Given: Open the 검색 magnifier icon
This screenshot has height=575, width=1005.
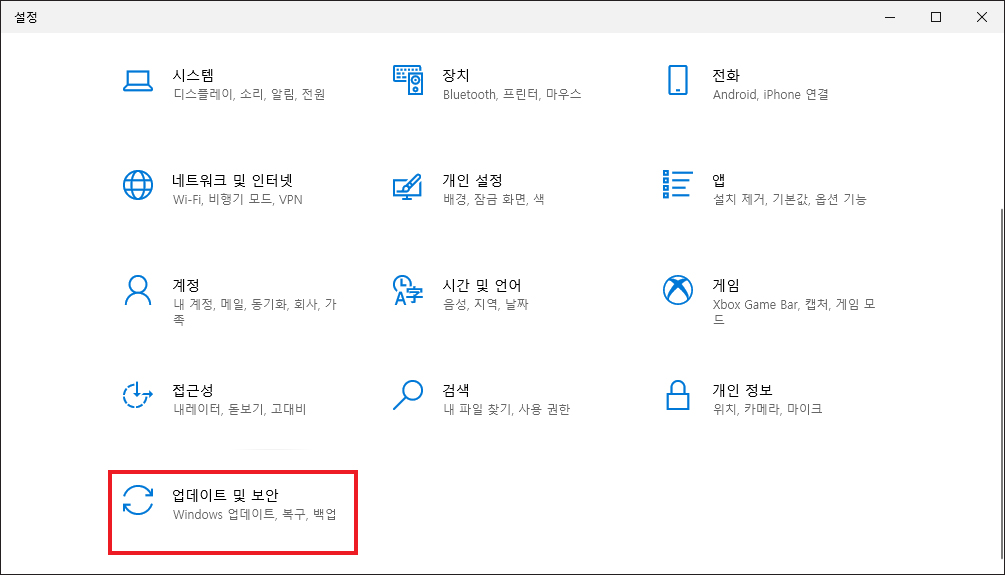Looking at the screenshot, I should 408,395.
